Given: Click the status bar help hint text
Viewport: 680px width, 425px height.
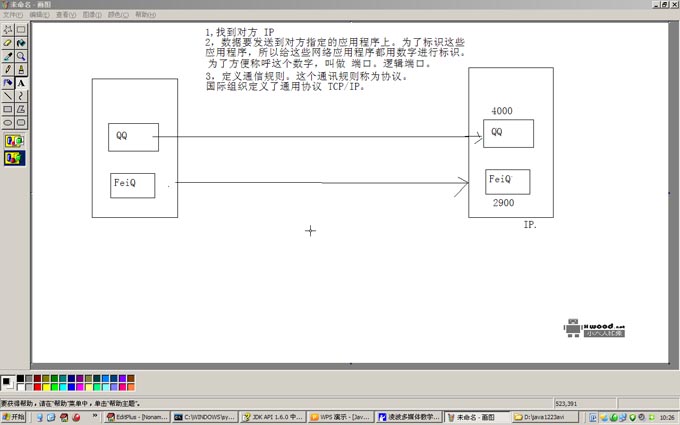Looking at the screenshot, I should coord(70,403).
